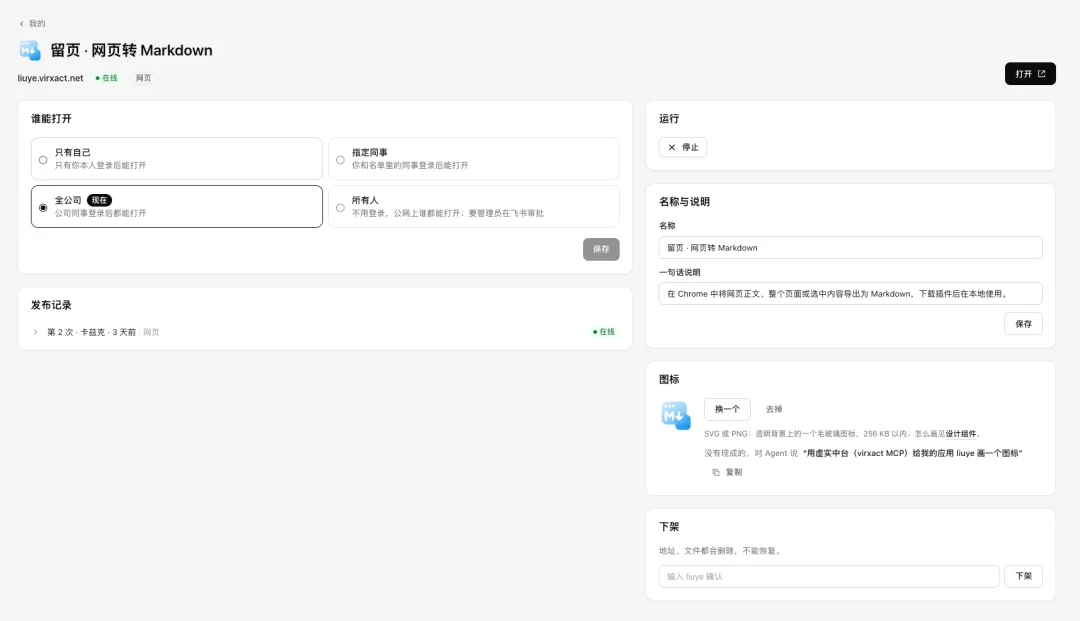Click the 现在 badge on 全公司

[99, 200]
